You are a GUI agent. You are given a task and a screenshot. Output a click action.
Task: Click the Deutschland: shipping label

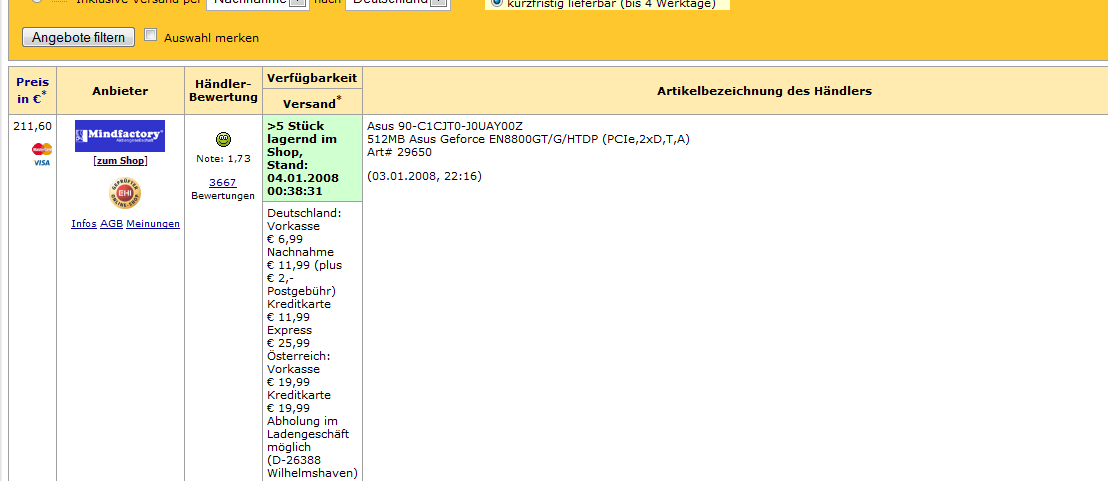[x=305, y=213]
